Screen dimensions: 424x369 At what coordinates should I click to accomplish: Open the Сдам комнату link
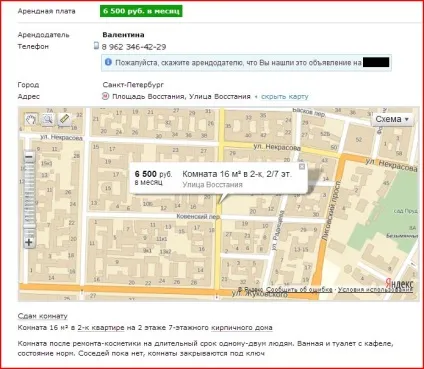pos(42,316)
